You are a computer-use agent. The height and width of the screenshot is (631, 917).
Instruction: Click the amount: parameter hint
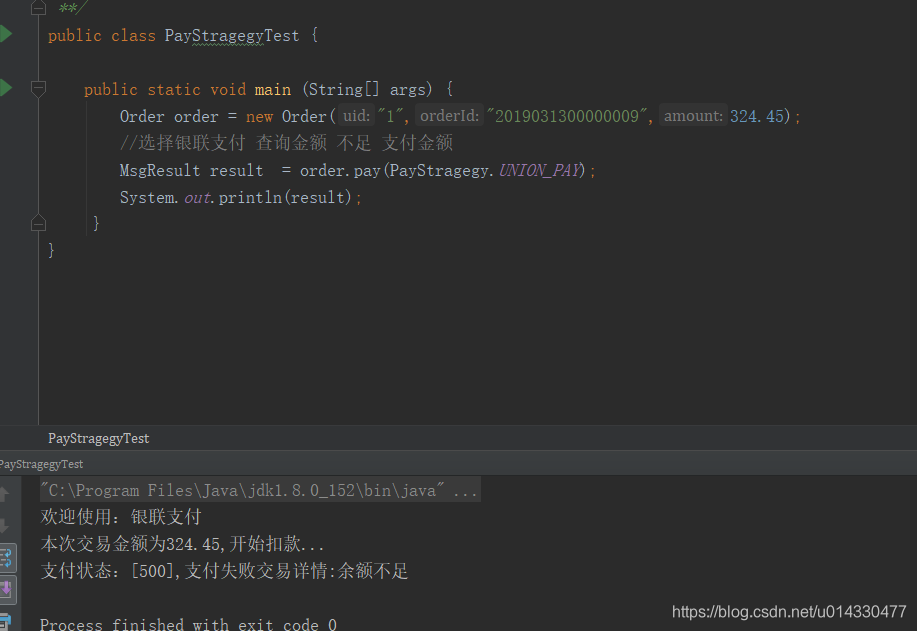tap(693, 116)
